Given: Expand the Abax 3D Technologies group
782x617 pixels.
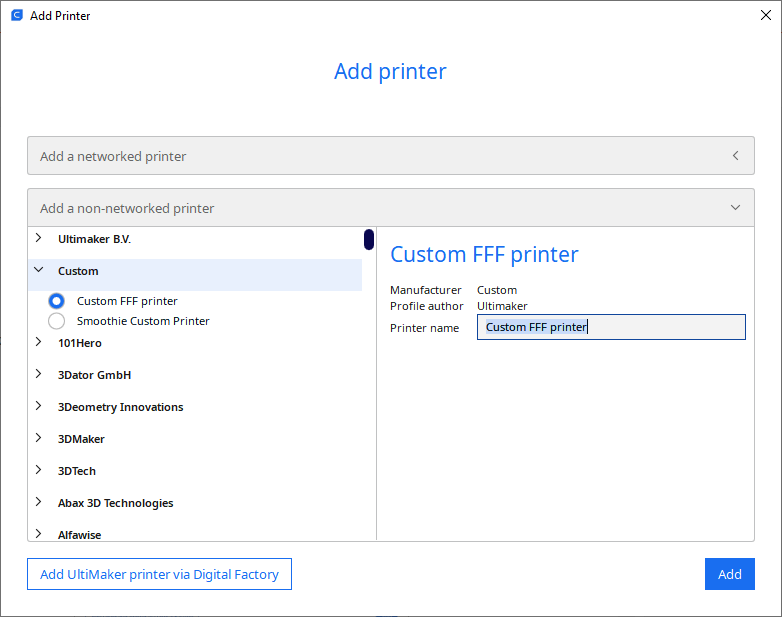Looking at the screenshot, I should [x=38, y=502].
